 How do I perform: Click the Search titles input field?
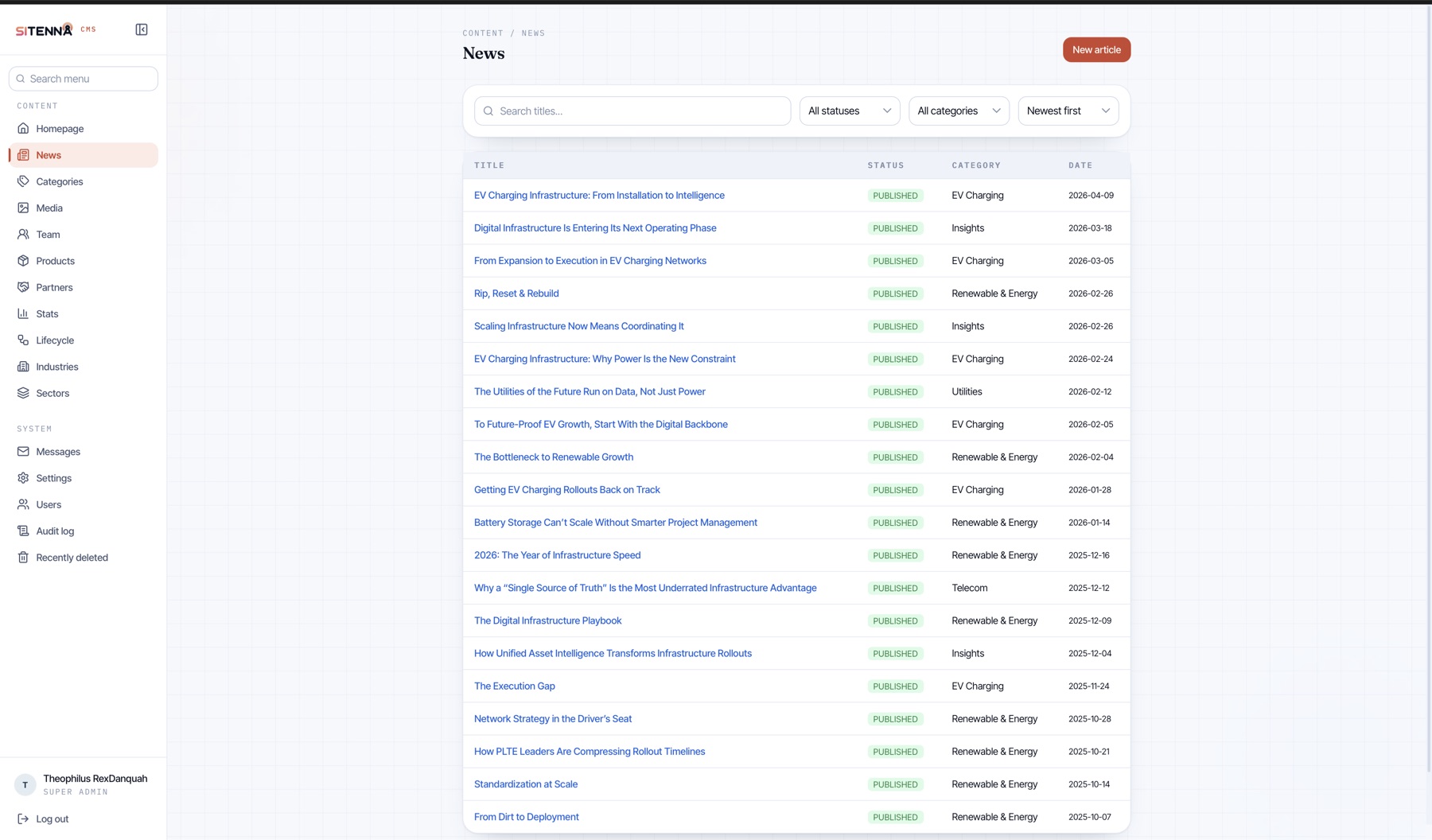(x=632, y=111)
